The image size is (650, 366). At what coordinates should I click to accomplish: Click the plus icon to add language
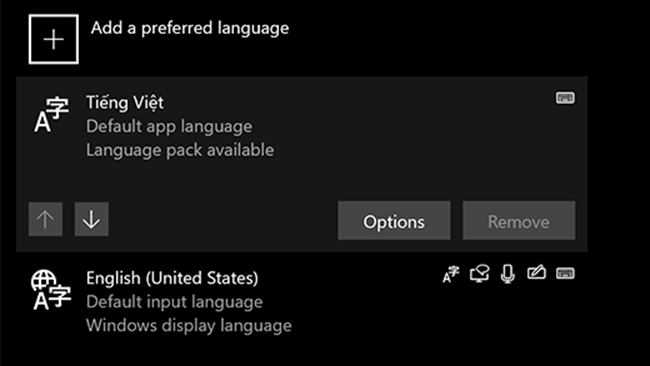(x=53, y=39)
